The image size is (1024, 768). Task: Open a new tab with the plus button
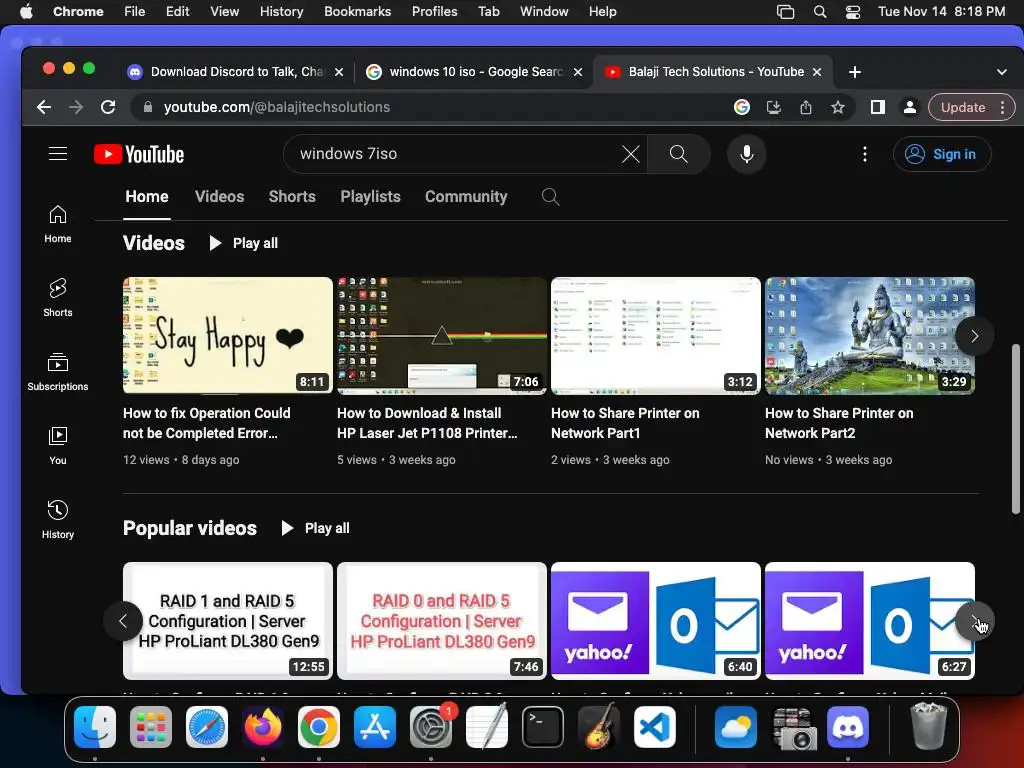coord(854,72)
